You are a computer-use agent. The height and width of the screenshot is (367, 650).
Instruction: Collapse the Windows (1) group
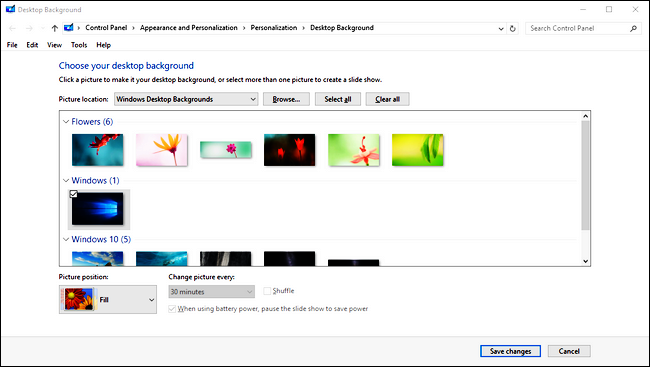(x=66, y=181)
